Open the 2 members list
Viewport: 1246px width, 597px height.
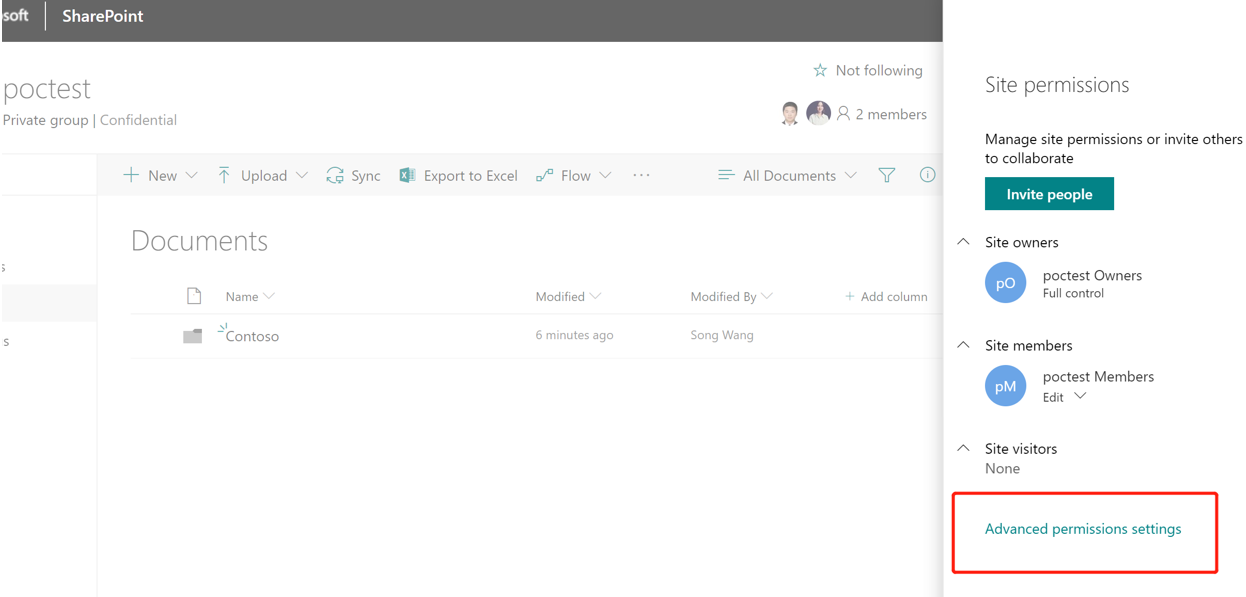point(881,114)
